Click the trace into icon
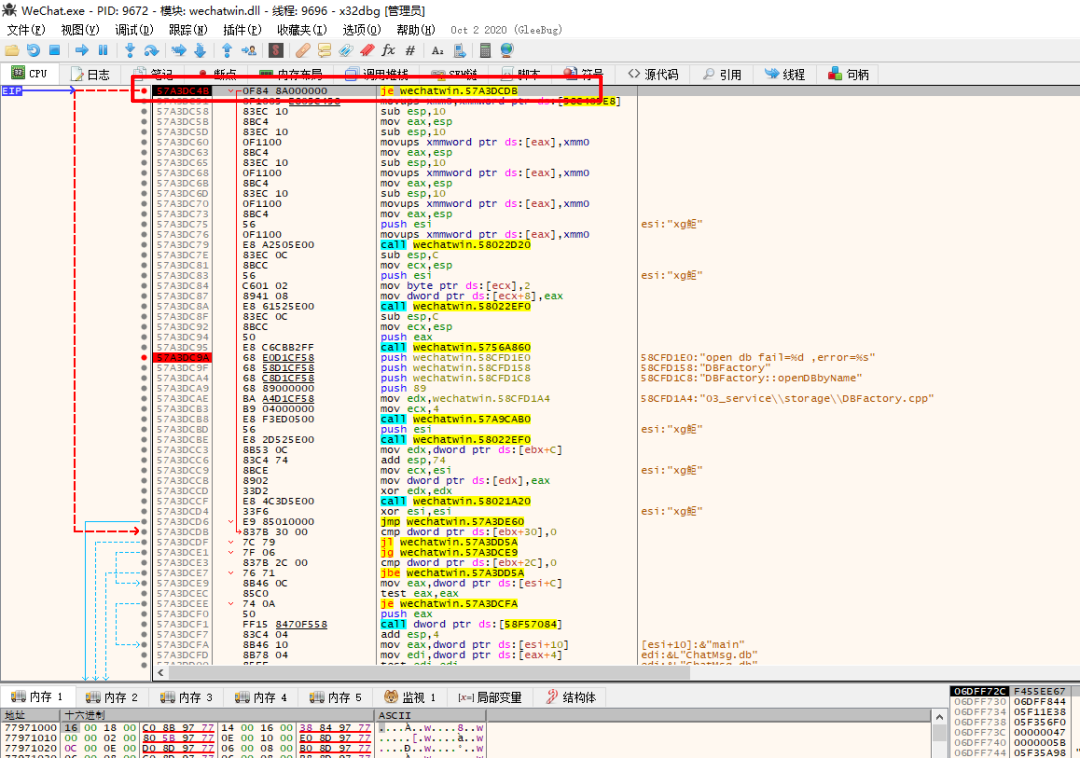The width and height of the screenshot is (1080, 758). coord(179,50)
